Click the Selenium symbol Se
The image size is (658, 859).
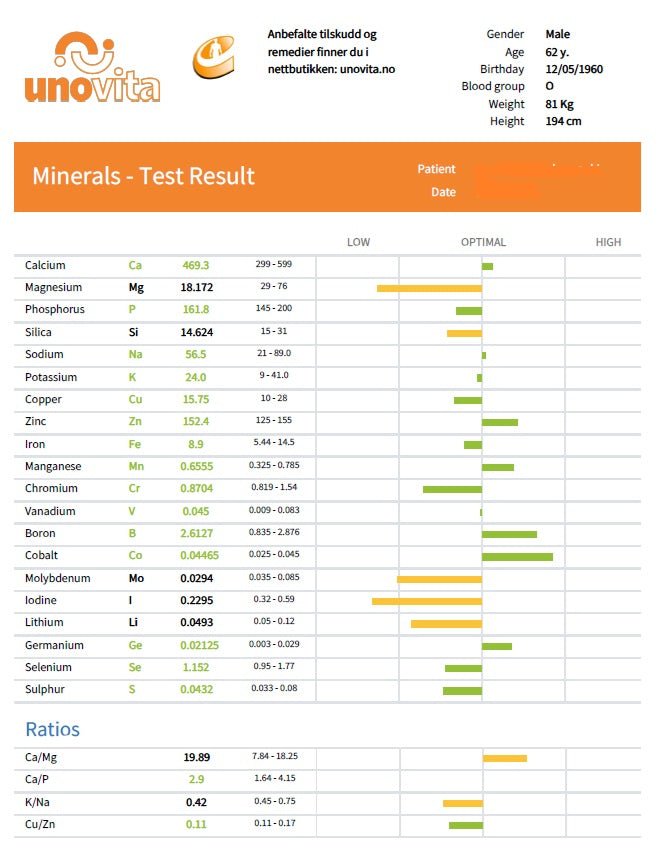[135, 668]
